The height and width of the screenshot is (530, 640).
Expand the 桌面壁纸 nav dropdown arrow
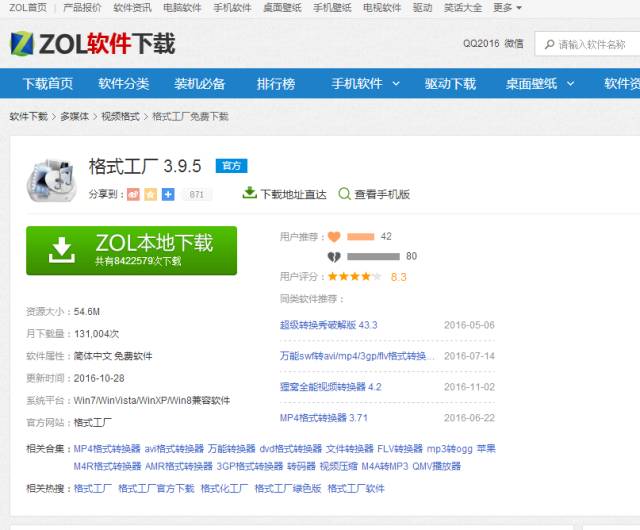[571, 84]
